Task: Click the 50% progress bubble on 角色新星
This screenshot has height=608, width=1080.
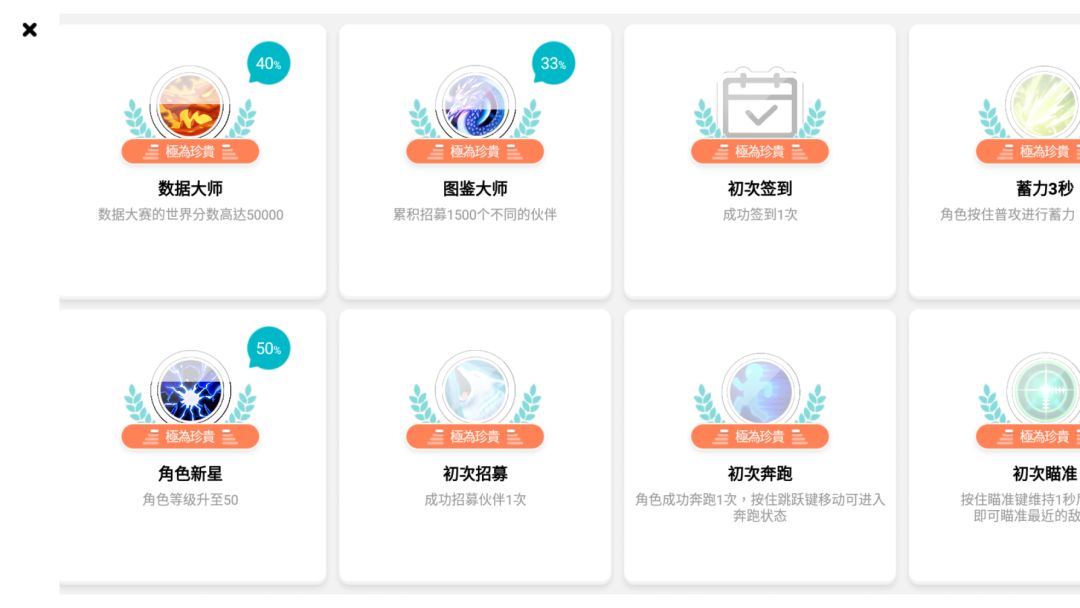Action: (x=269, y=348)
